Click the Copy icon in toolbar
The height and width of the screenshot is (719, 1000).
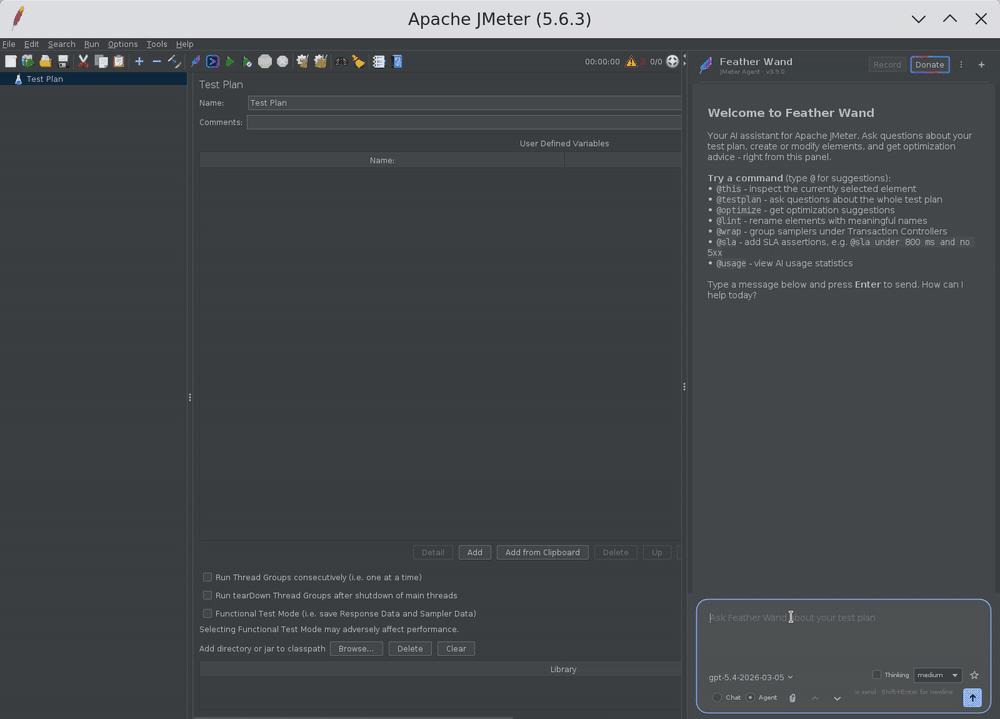(101, 61)
